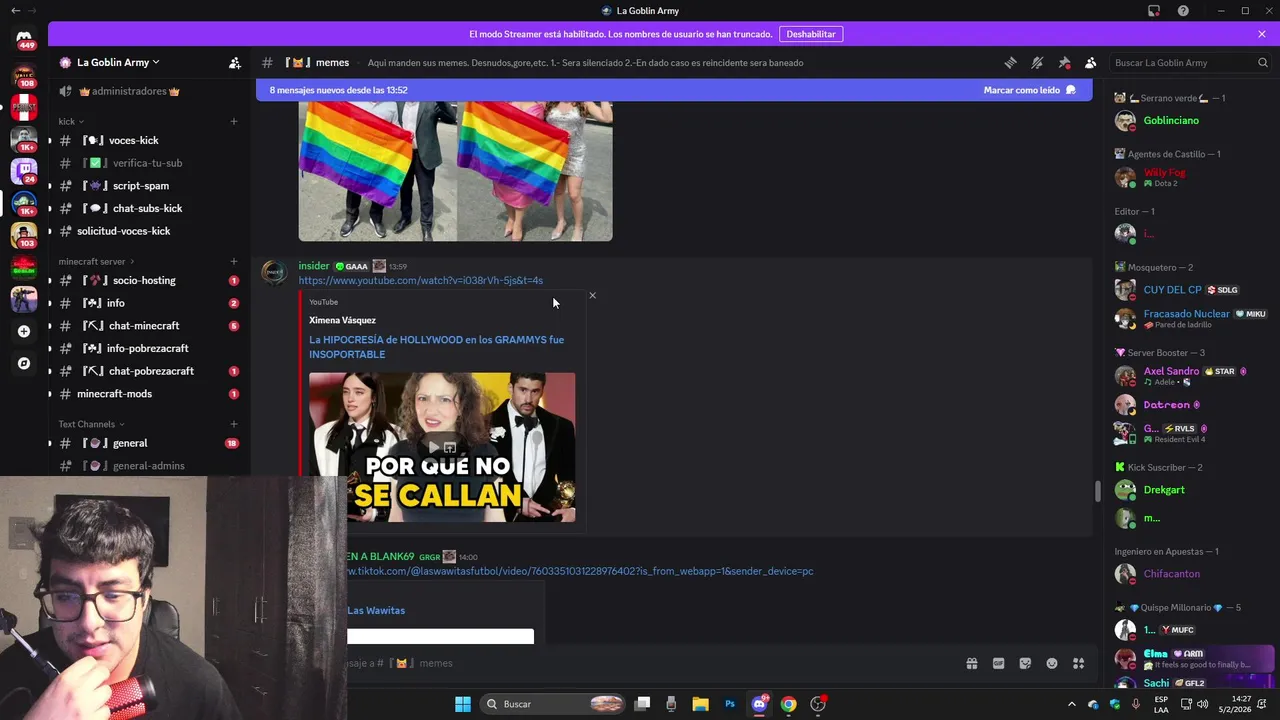This screenshot has width=1280, height=720.
Task: Add channel to Text Channels category
Action: 234,424
